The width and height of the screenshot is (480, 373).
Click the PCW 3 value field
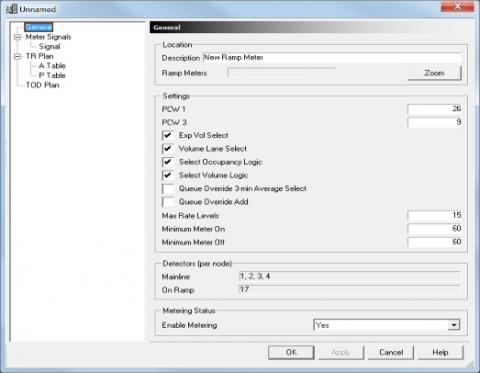coord(434,122)
